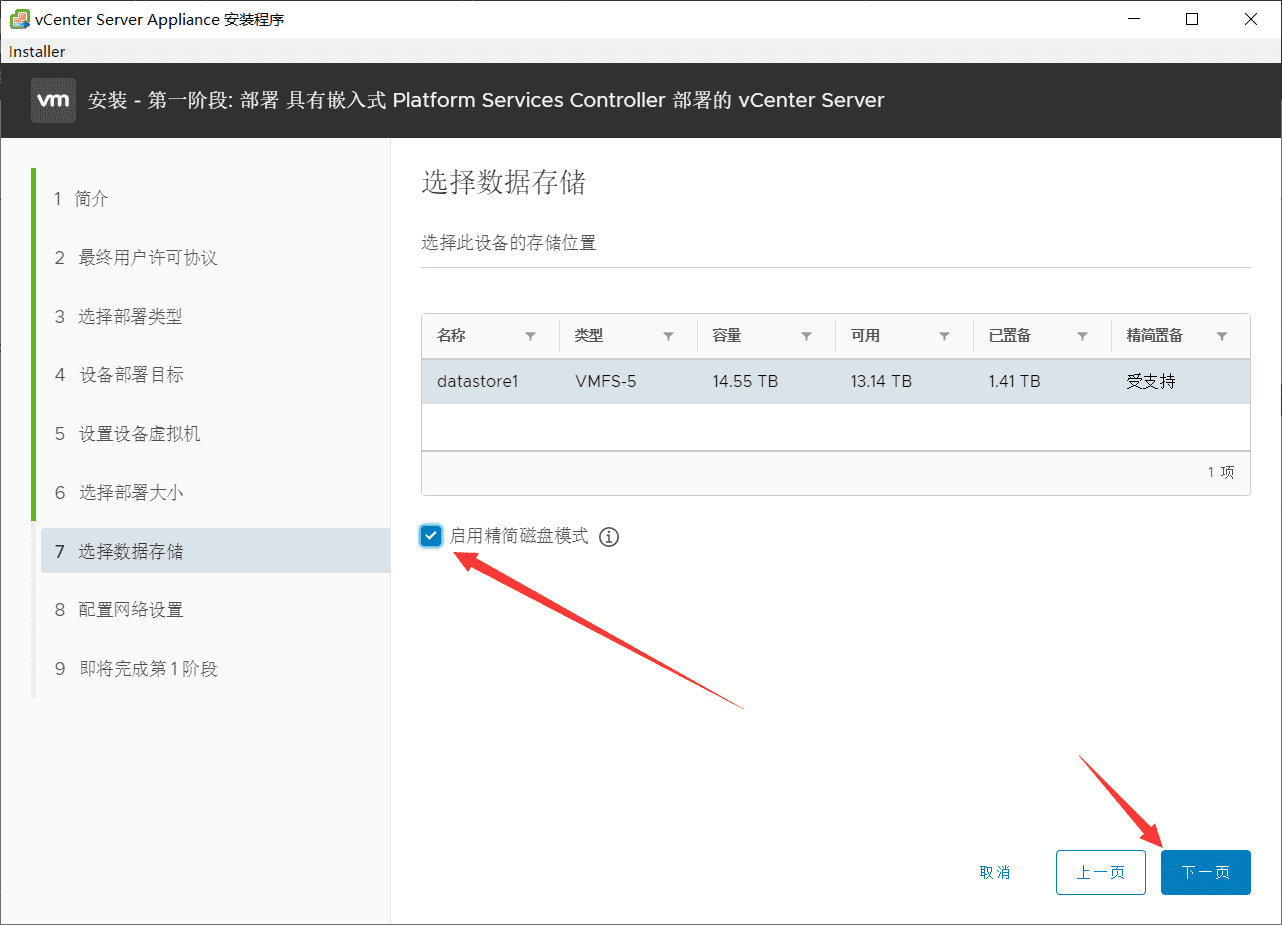1282x925 pixels.
Task: Click the 13.14 TB free cell
Action: coord(881,382)
